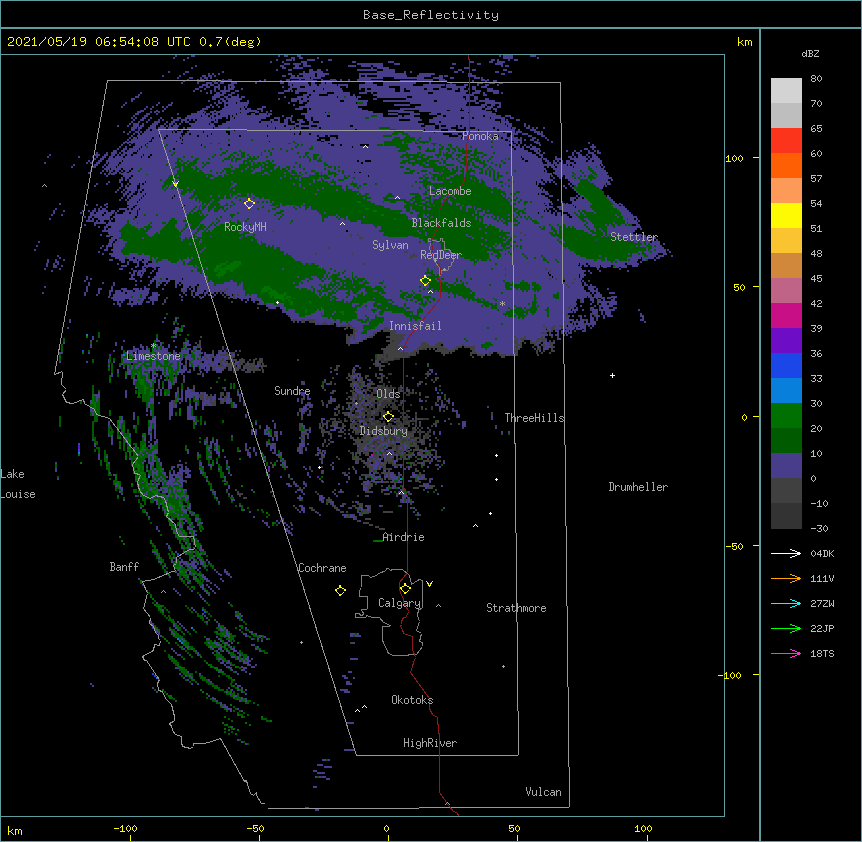
Task: Click the Innisfail city label
Action: tap(415, 326)
